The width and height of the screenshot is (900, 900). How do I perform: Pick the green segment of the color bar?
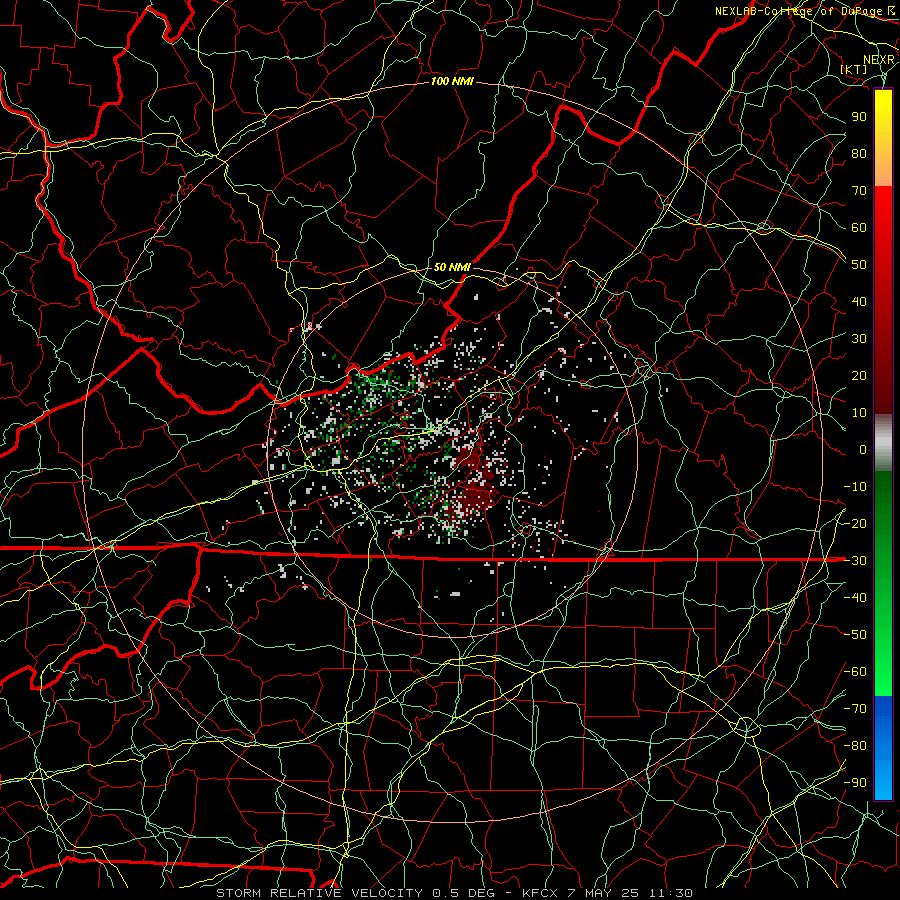[883, 583]
